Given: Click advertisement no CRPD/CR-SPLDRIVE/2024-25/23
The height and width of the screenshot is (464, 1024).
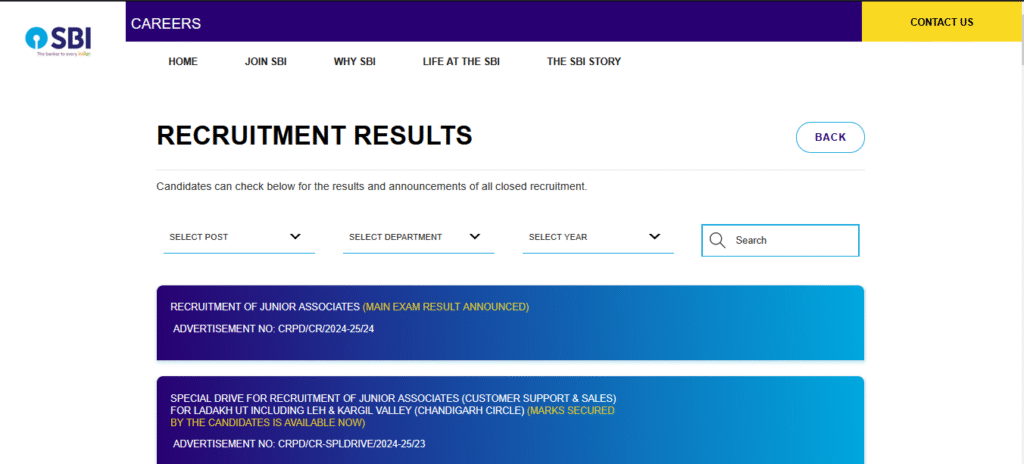Looking at the screenshot, I should (299, 444).
